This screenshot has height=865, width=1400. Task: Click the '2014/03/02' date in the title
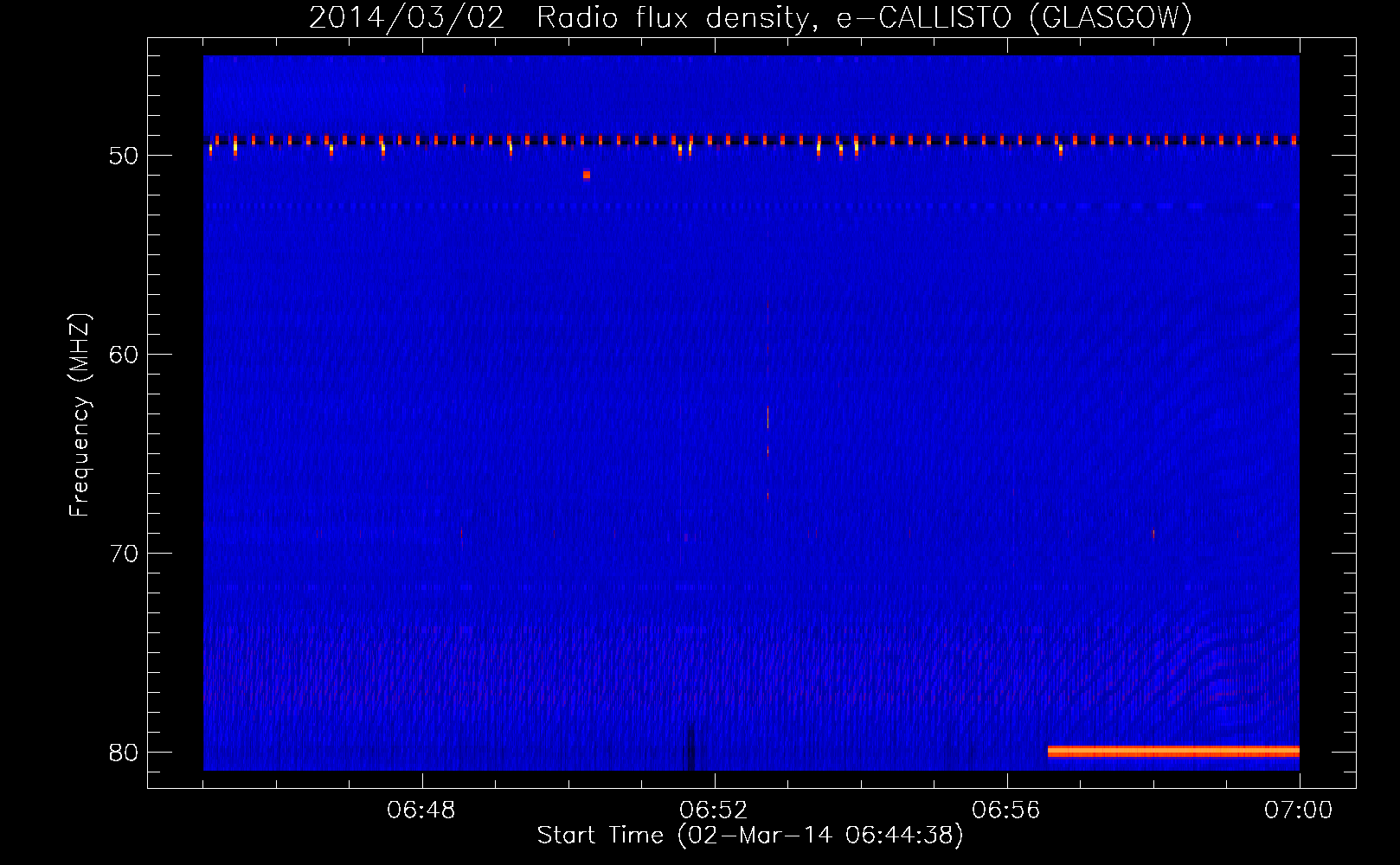(x=406, y=17)
